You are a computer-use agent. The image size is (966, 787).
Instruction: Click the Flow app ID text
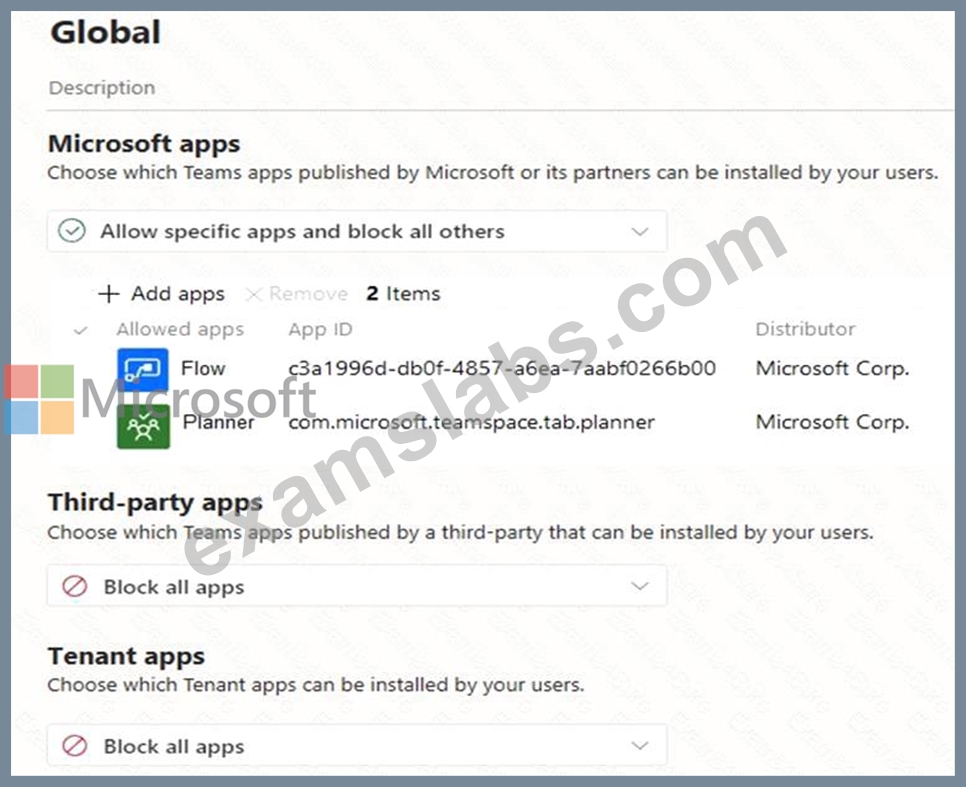pyautogui.click(x=501, y=369)
